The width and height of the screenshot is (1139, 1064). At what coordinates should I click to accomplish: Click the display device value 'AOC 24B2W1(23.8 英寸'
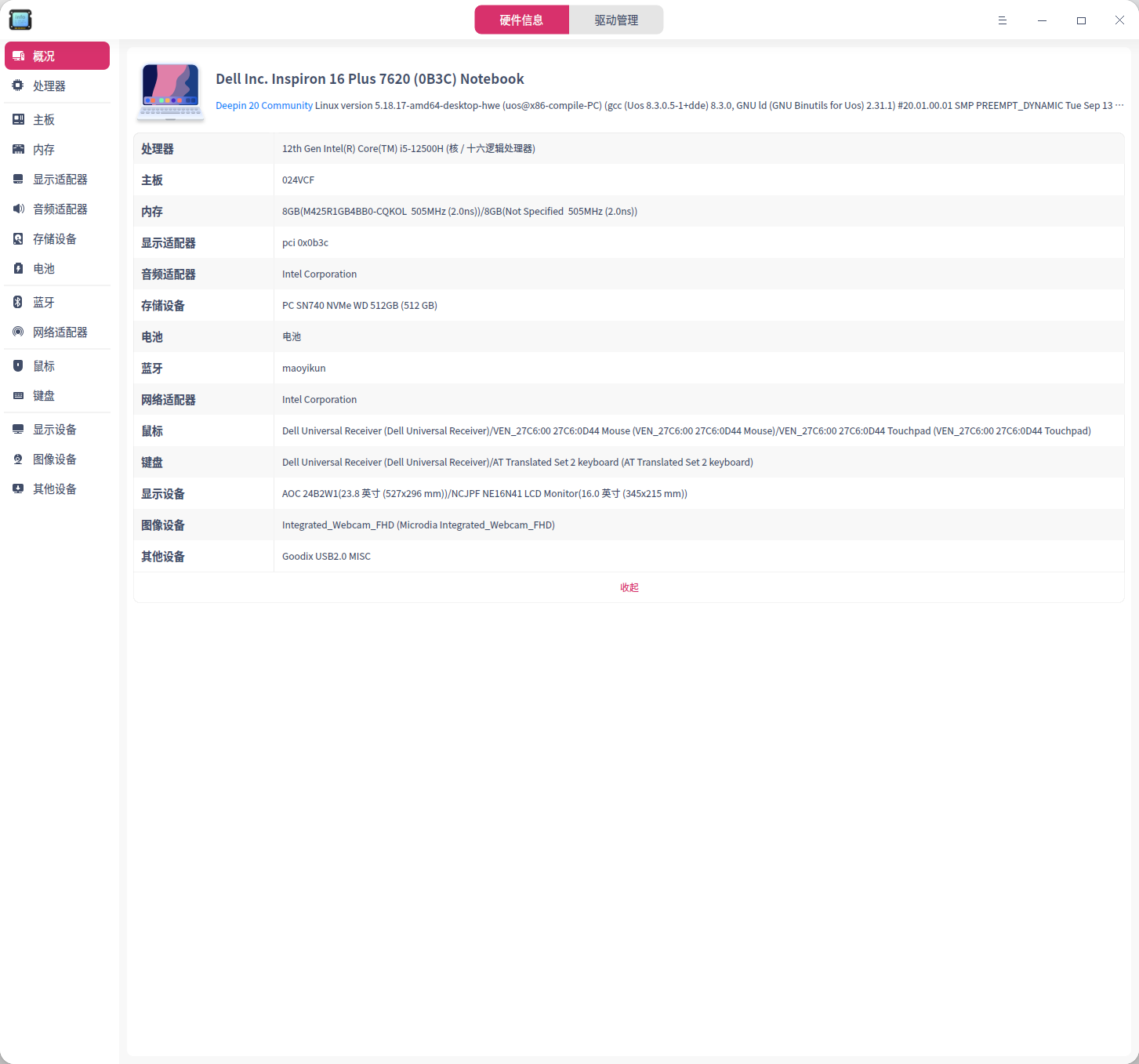pyautogui.click(x=331, y=494)
